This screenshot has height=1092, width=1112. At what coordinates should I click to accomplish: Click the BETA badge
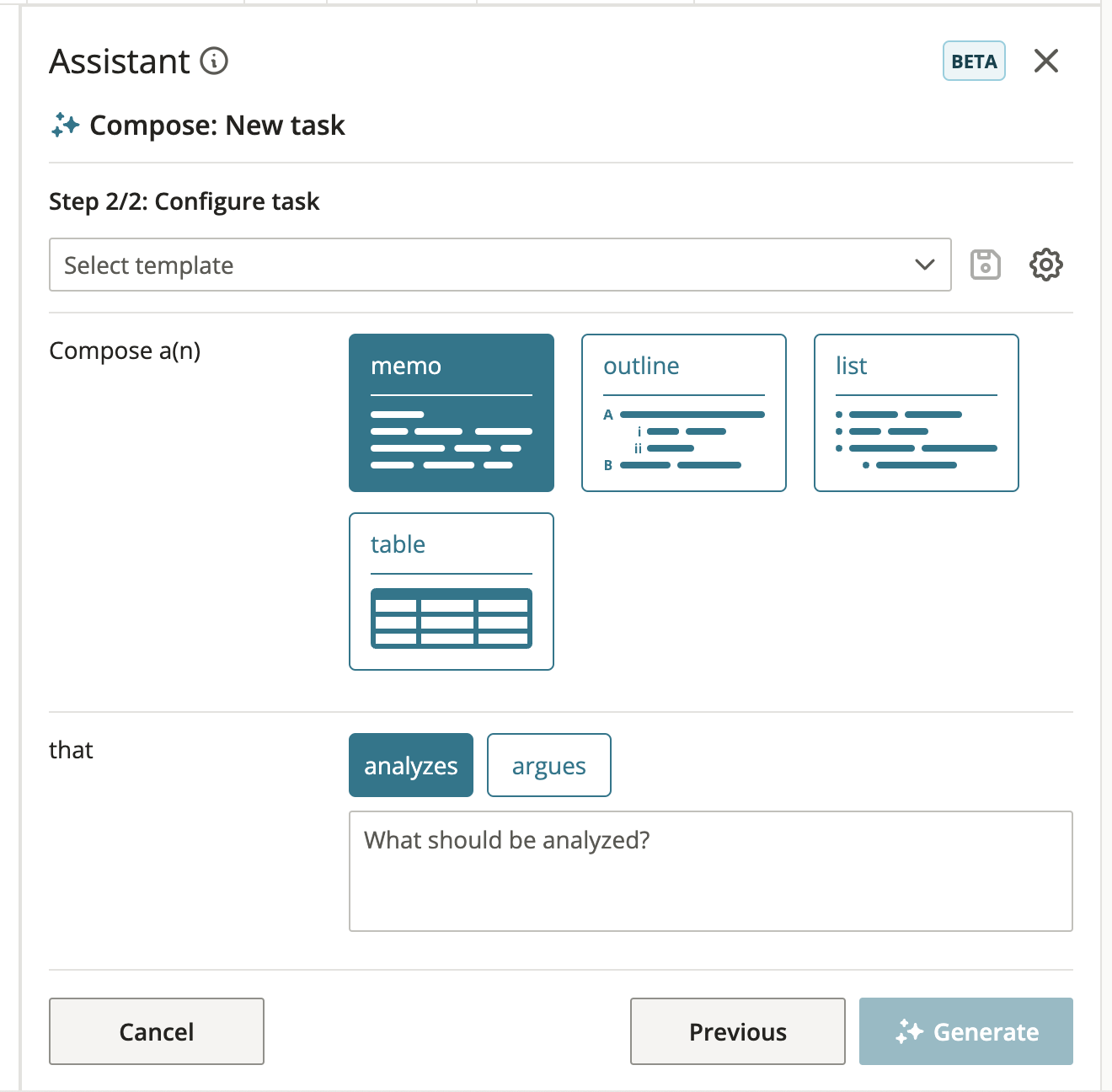click(x=974, y=61)
